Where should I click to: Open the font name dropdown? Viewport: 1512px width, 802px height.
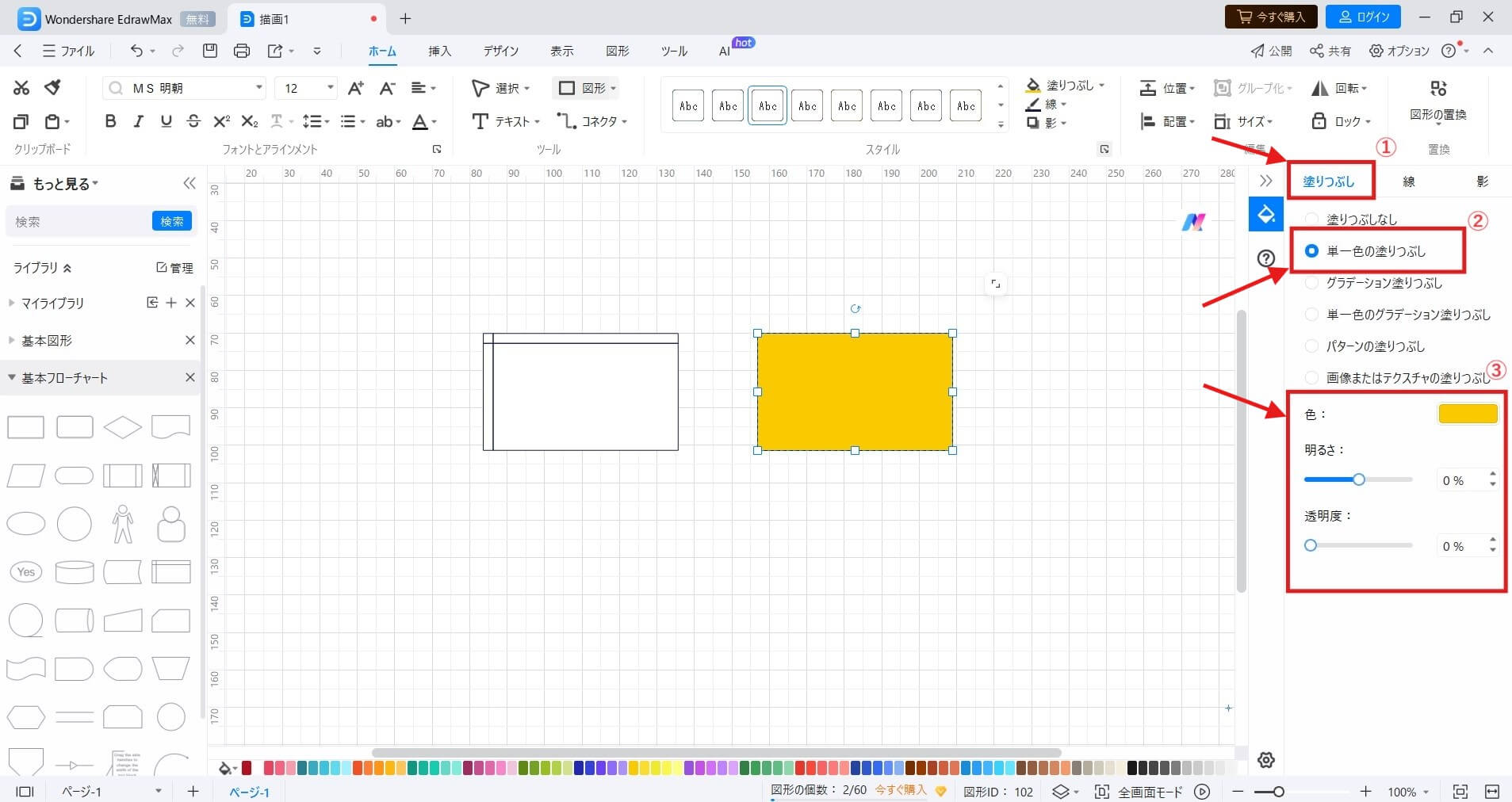click(259, 87)
